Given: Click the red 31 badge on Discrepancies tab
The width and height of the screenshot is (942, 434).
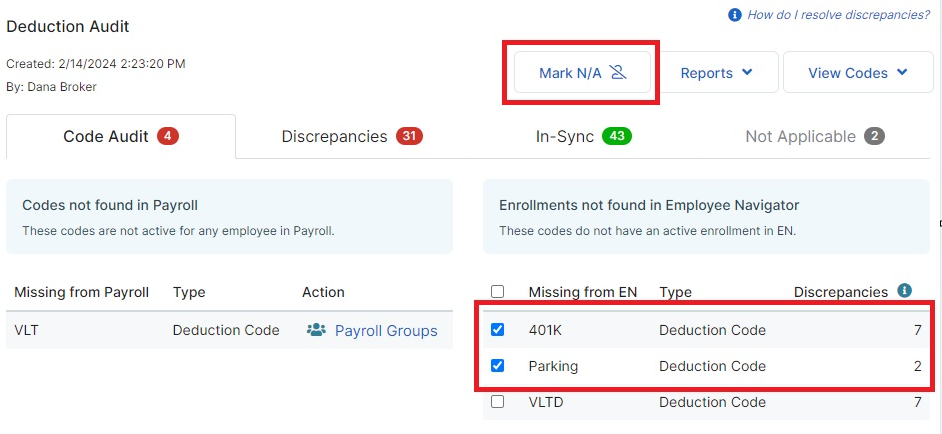Looking at the screenshot, I should [409, 136].
